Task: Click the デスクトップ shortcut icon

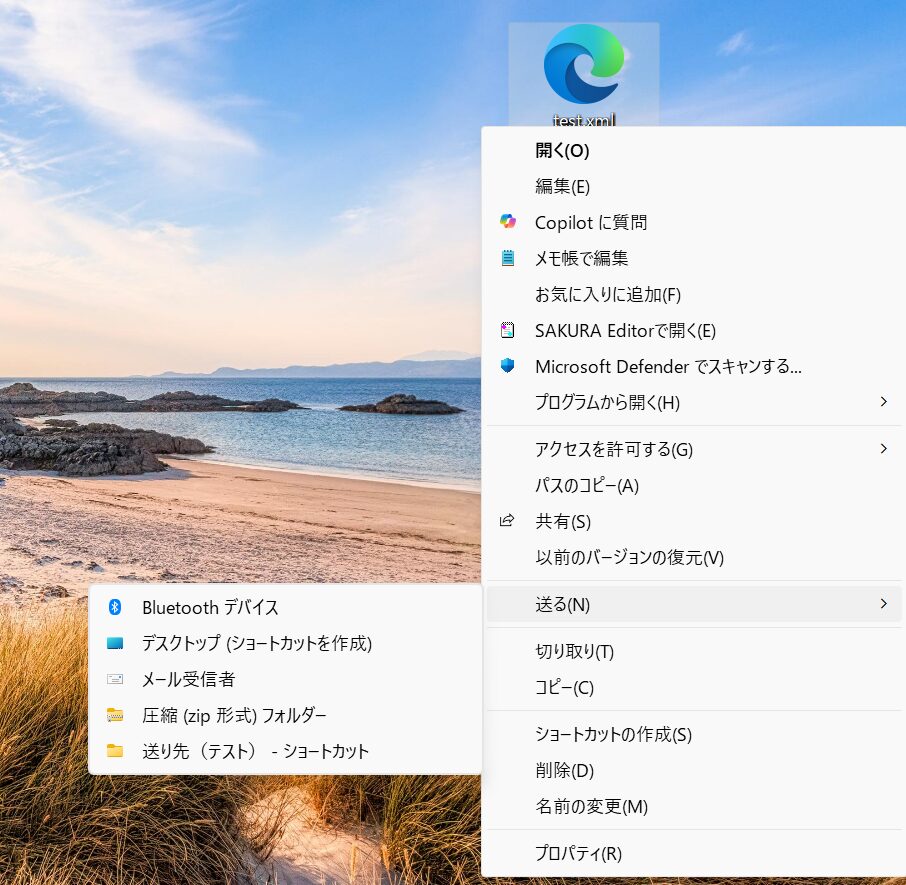Action: click(x=115, y=643)
